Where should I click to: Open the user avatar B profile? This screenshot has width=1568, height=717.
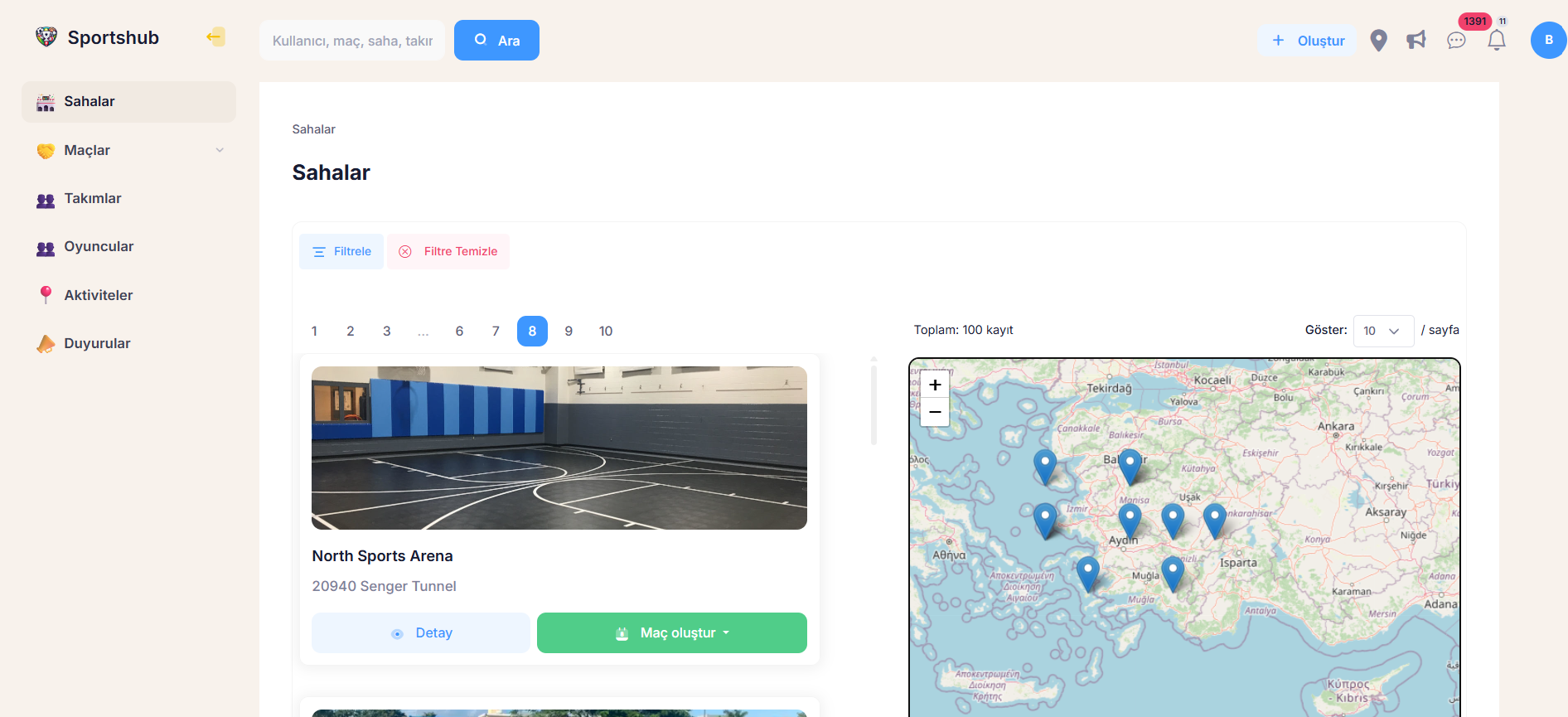pyautogui.click(x=1547, y=41)
